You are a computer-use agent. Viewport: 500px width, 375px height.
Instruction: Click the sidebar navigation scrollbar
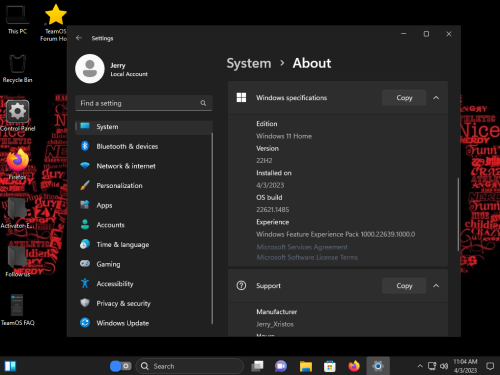coord(212,229)
